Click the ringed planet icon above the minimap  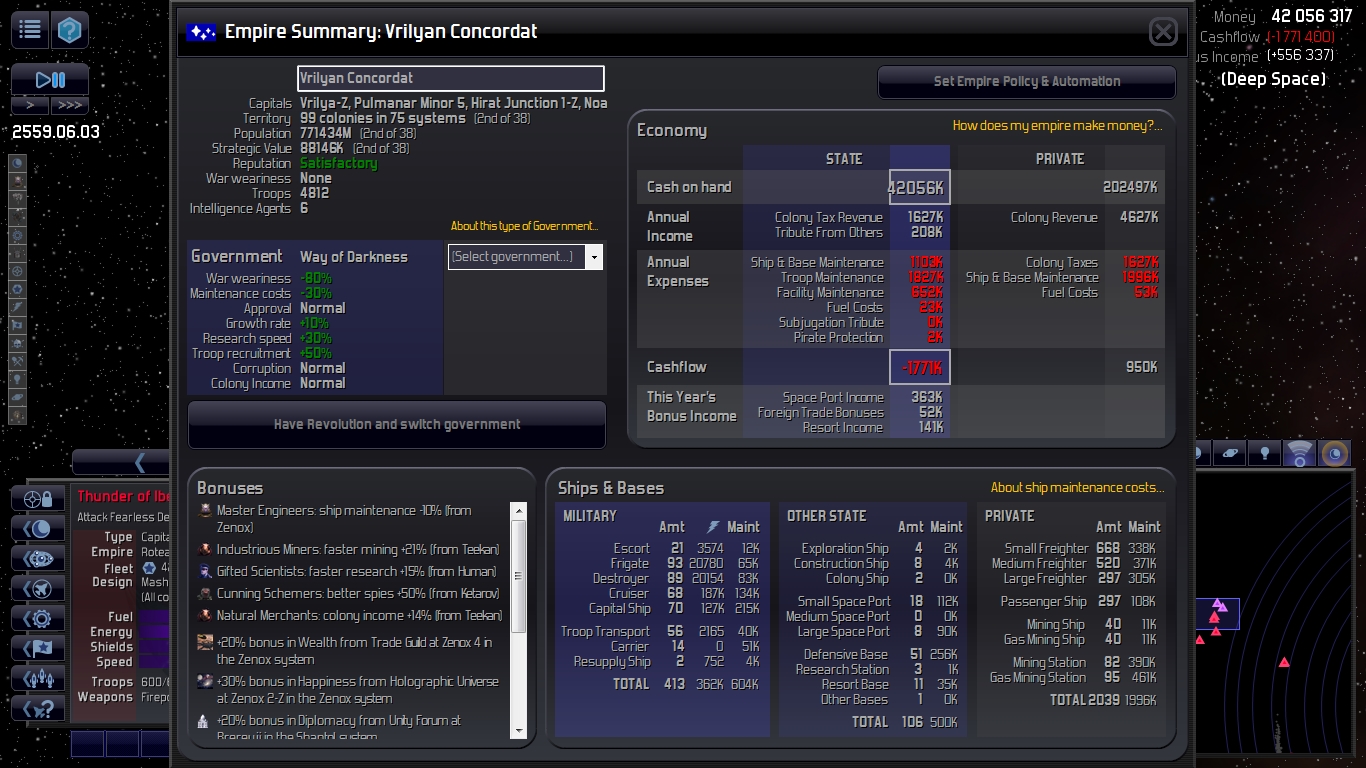1231,454
